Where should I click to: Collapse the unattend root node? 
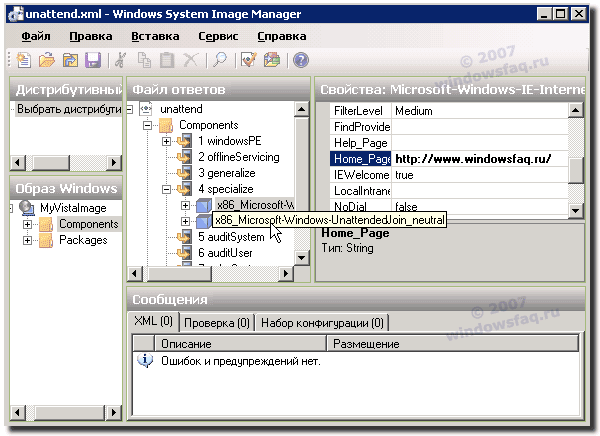pyautogui.click(x=130, y=109)
